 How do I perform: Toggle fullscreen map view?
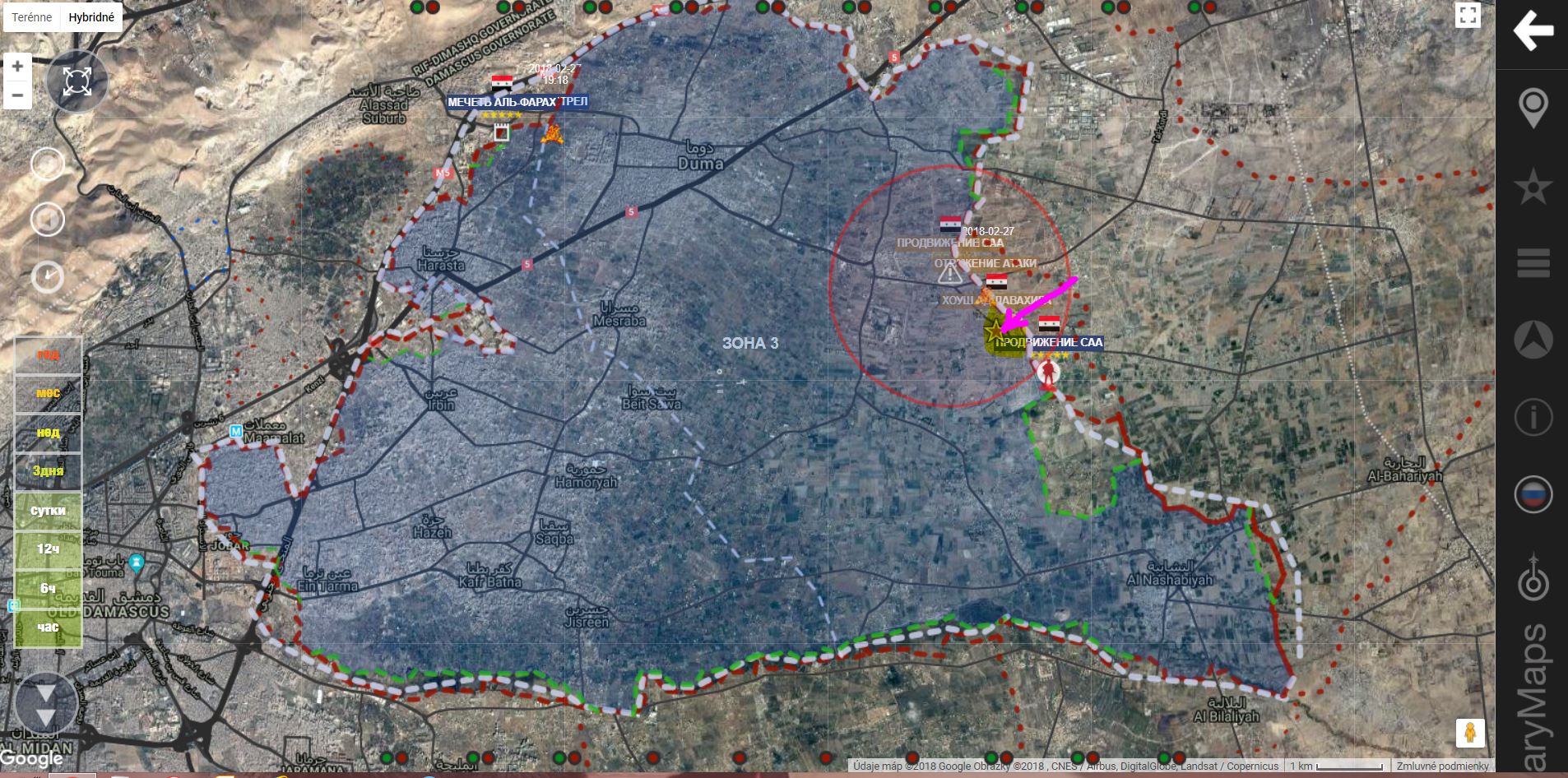tap(1468, 16)
